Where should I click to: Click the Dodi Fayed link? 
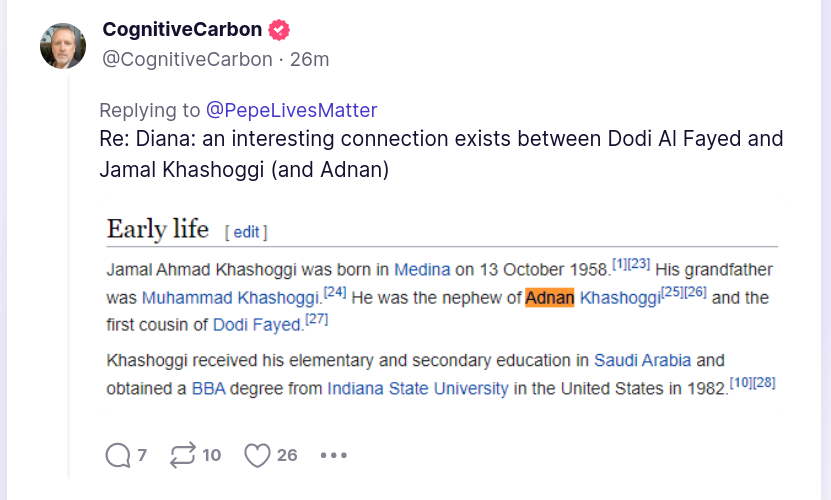pos(257,324)
